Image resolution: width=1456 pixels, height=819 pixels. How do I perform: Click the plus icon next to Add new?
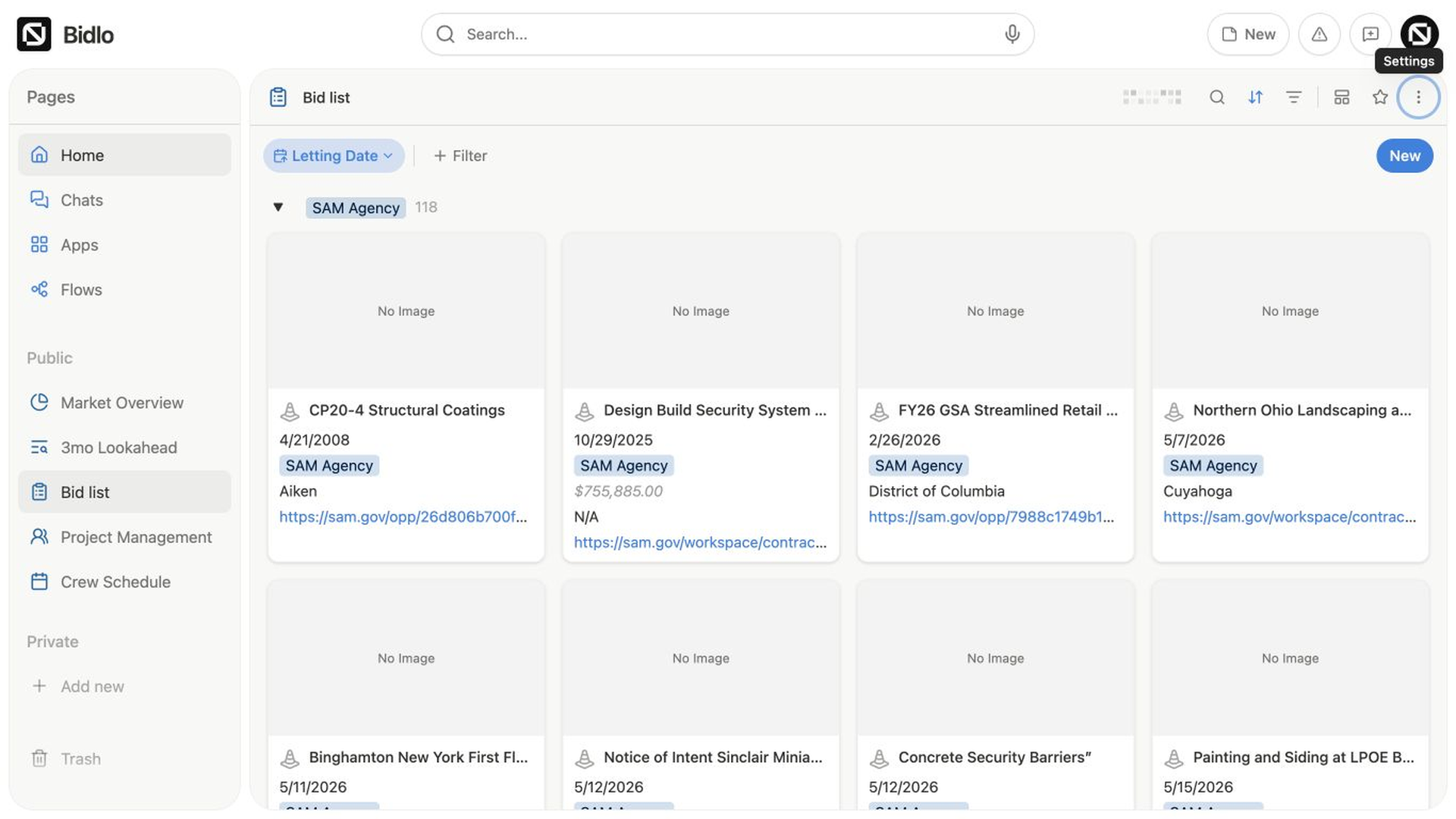point(39,686)
